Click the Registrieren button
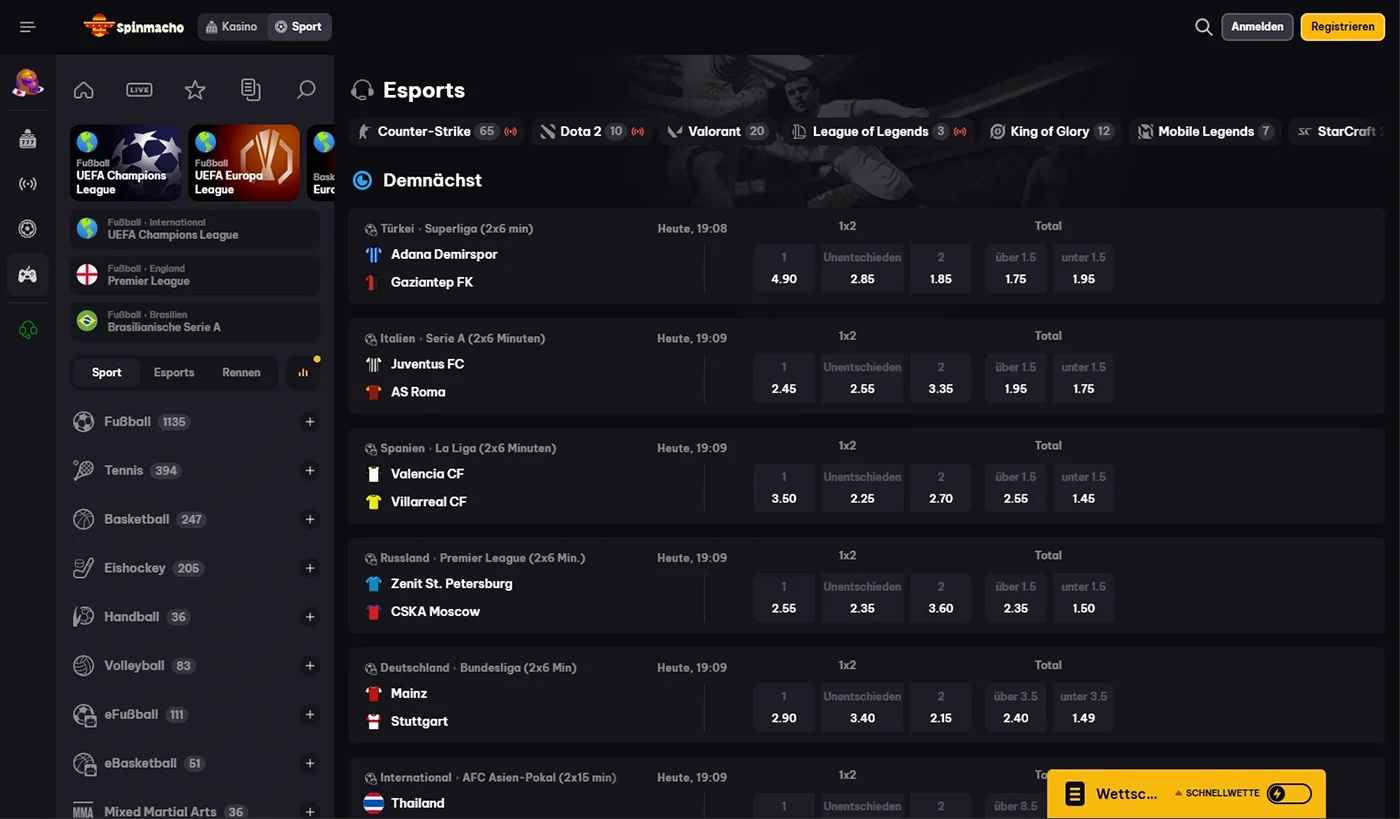Image resolution: width=1400 pixels, height=819 pixels. tap(1342, 27)
